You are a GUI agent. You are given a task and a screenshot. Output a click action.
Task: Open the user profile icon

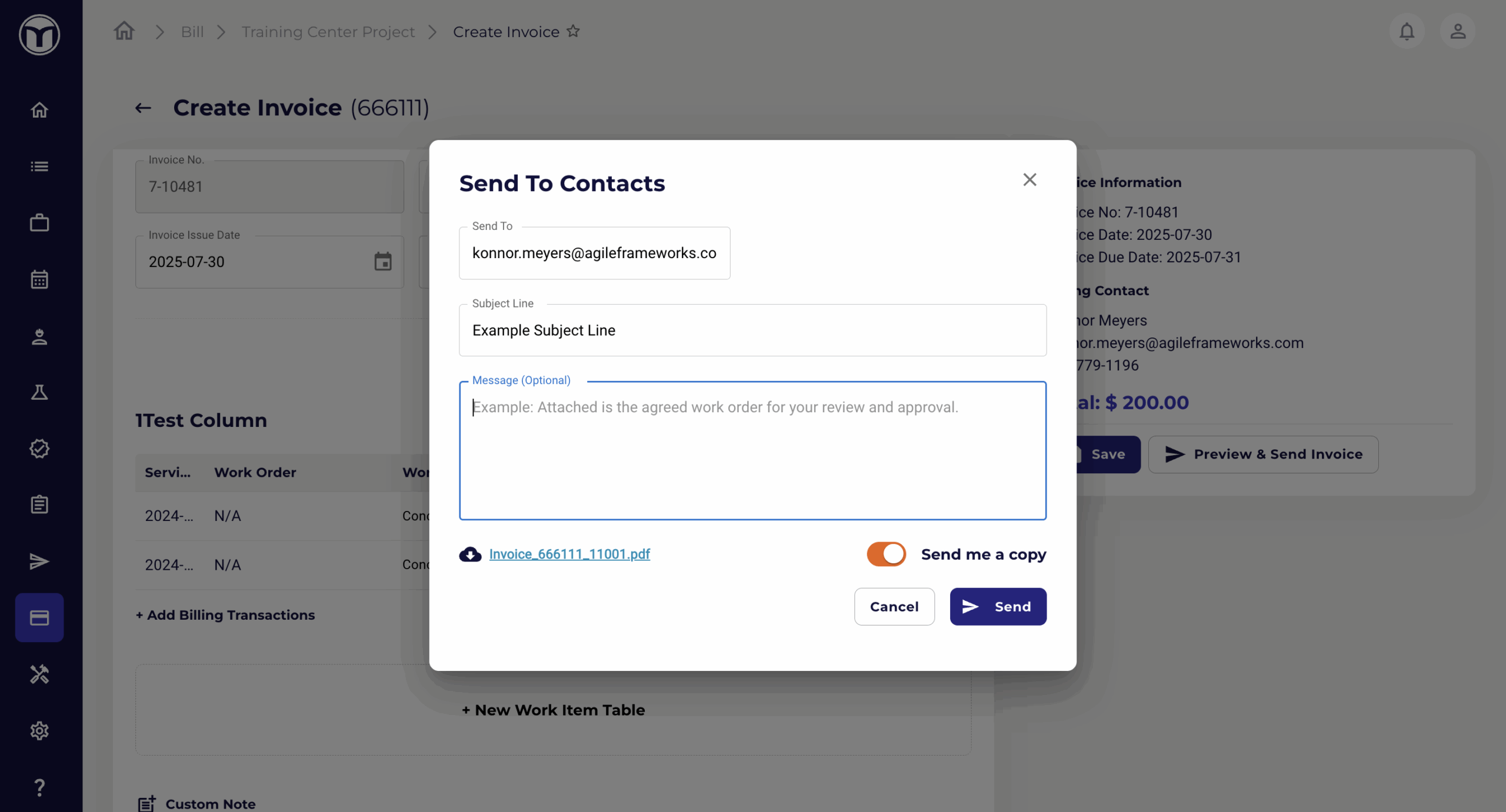click(1457, 31)
